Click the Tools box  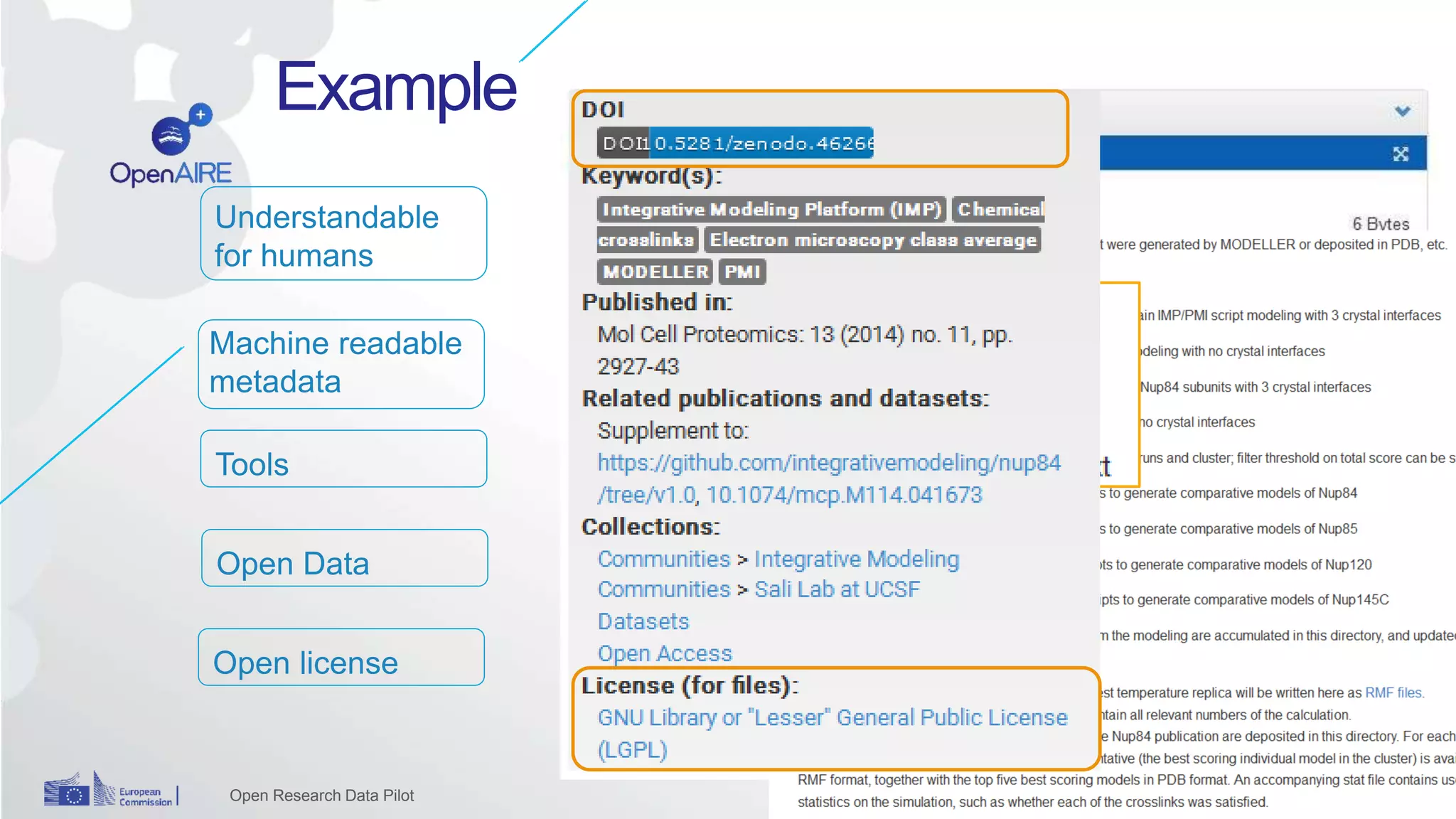343,459
